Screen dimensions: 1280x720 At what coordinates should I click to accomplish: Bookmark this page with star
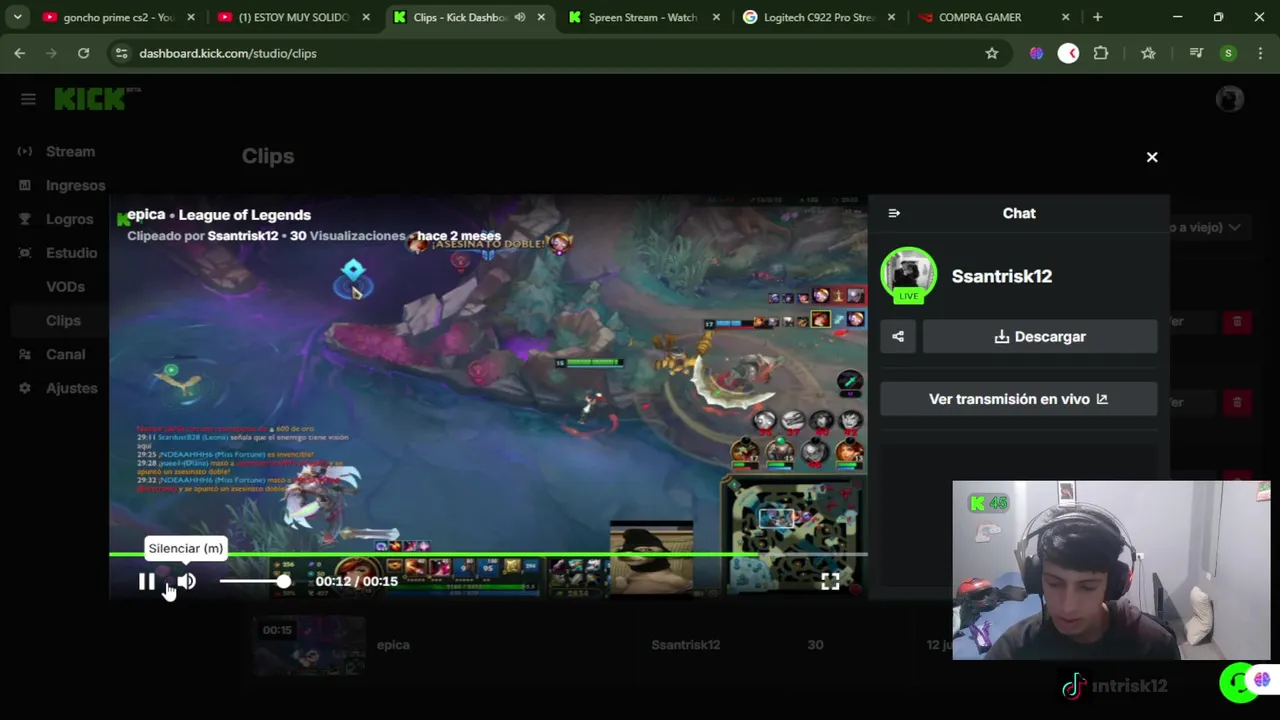coord(992,53)
